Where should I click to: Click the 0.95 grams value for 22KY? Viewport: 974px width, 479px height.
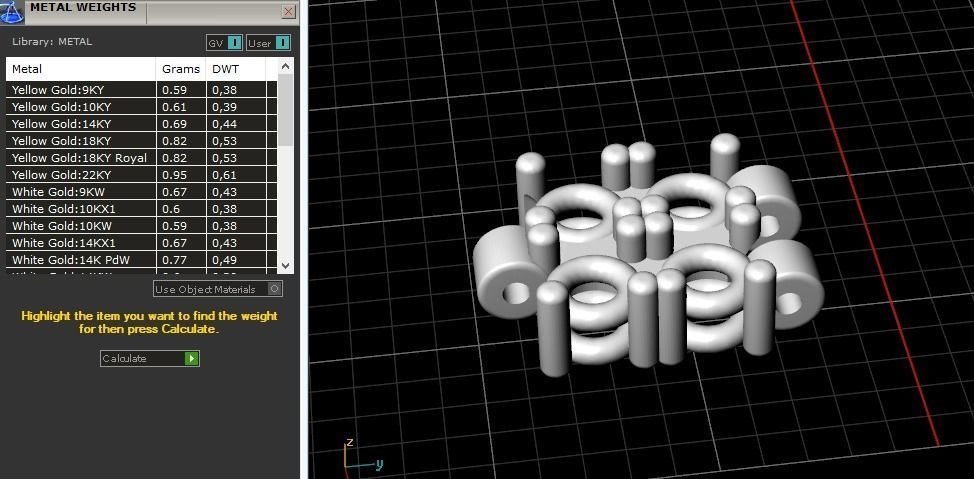point(175,175)
